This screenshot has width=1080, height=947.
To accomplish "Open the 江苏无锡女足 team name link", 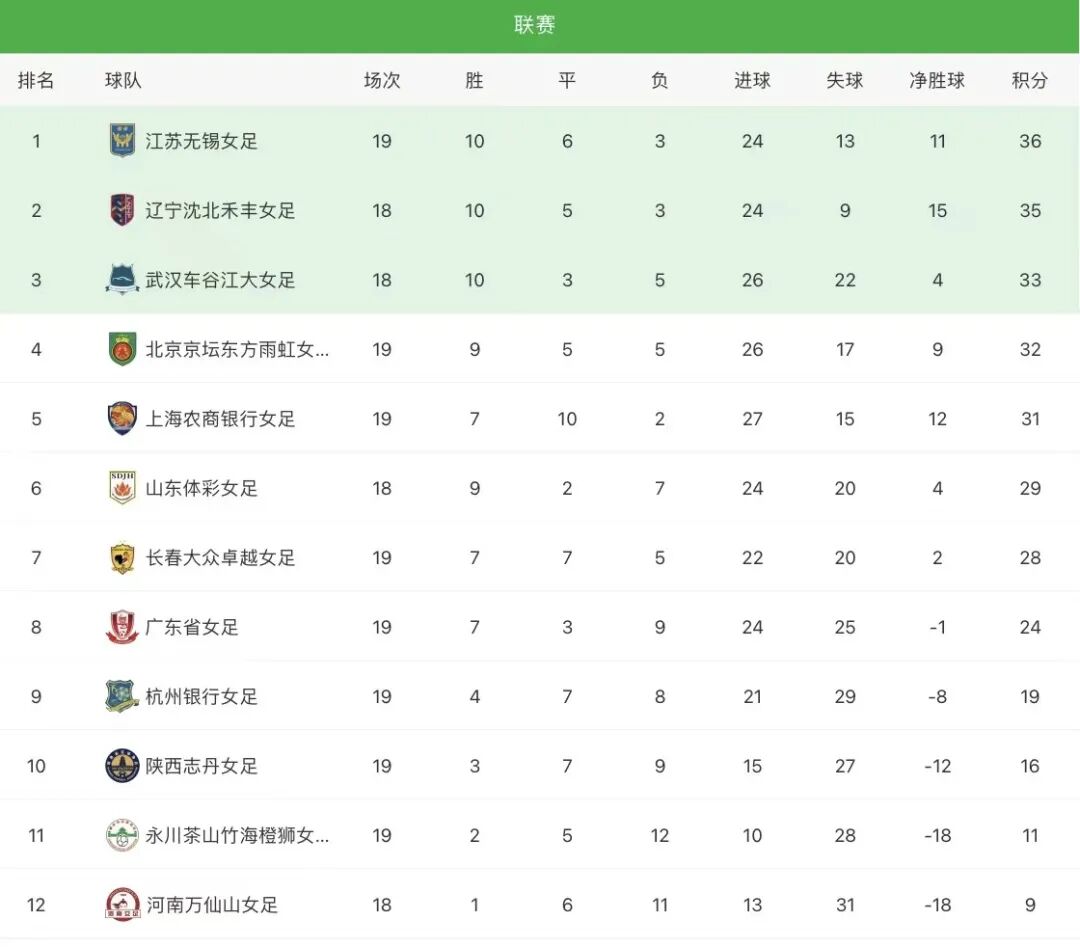I will [201, 141].
